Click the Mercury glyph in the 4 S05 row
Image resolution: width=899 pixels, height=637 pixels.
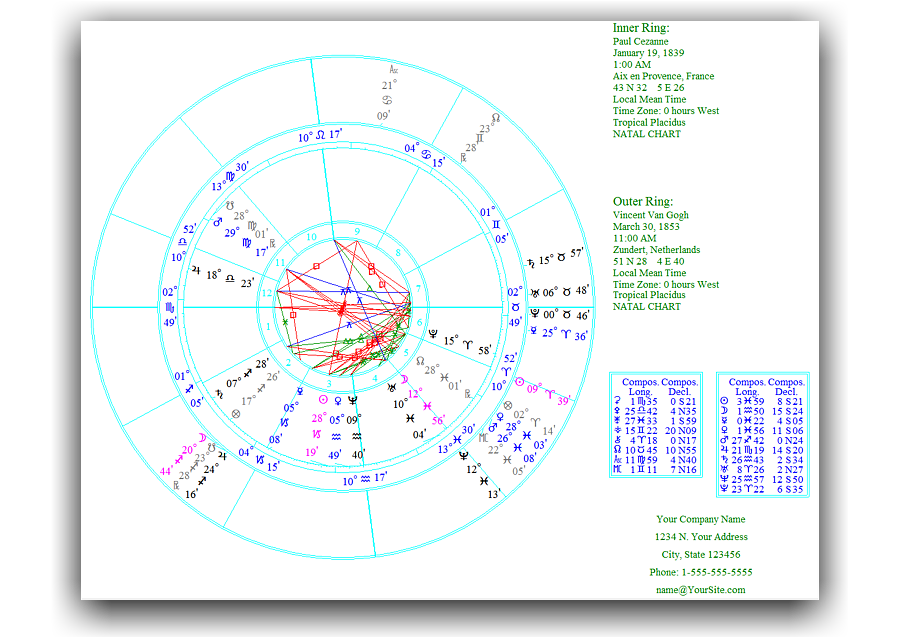[x=724, y=420]
